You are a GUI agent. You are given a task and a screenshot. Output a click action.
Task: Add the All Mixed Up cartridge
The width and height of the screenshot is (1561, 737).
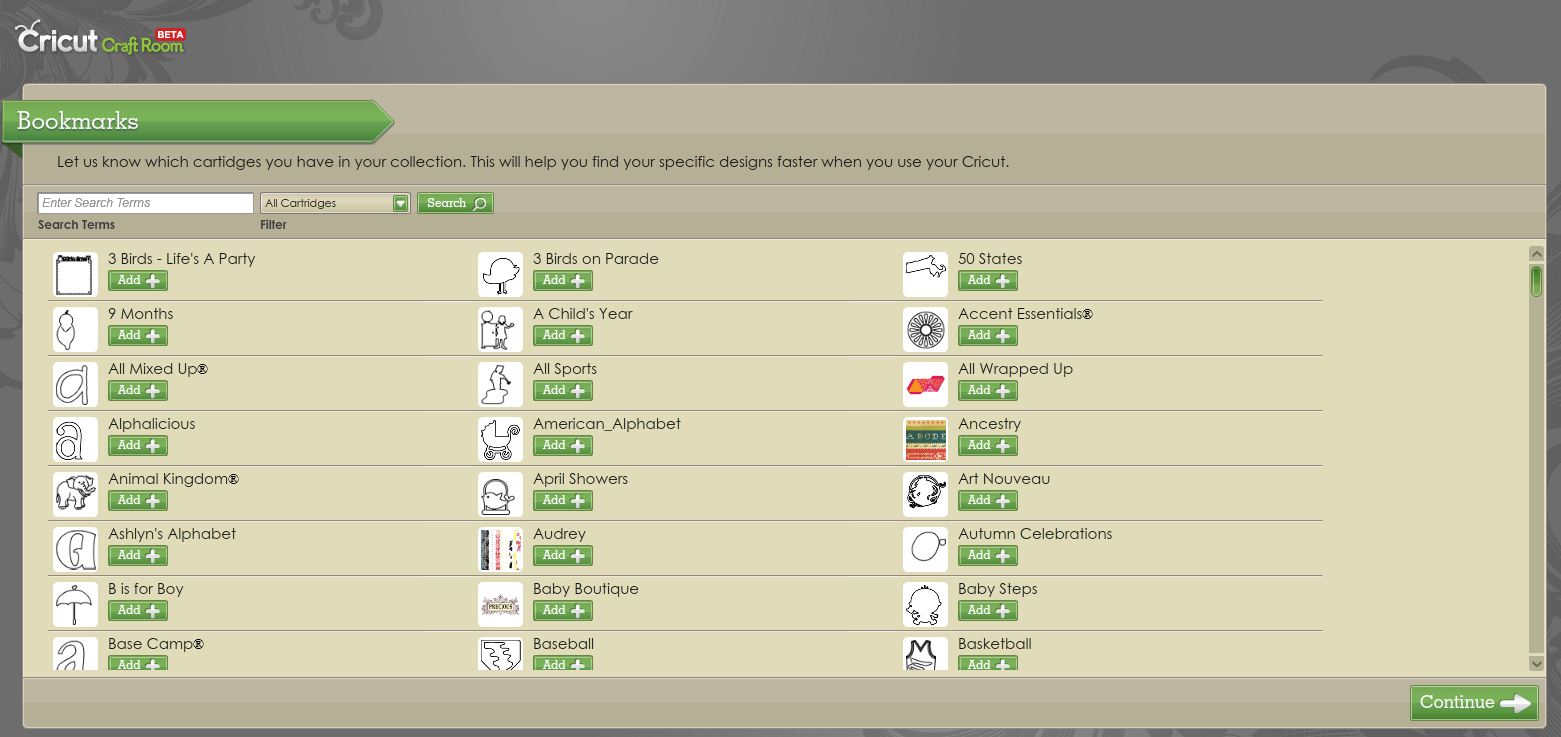pos(138,391)
